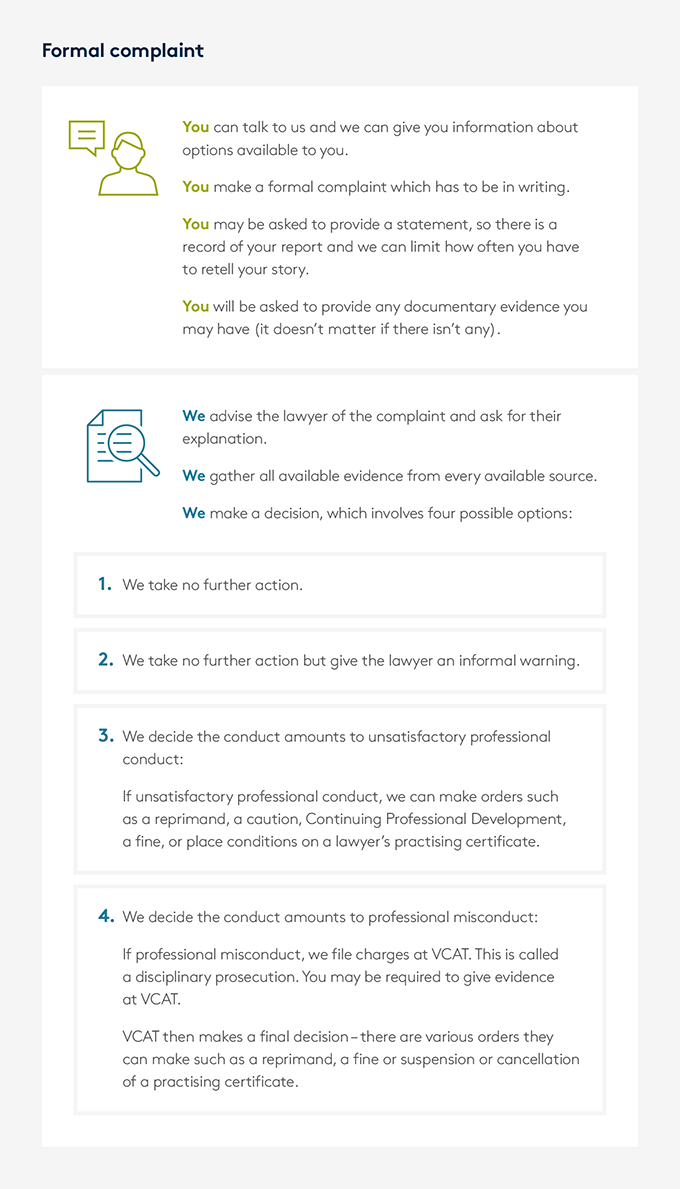This screenshot has height=1189, width=680.
Task: Click the number 4 marker
Action: coord(106,916)
